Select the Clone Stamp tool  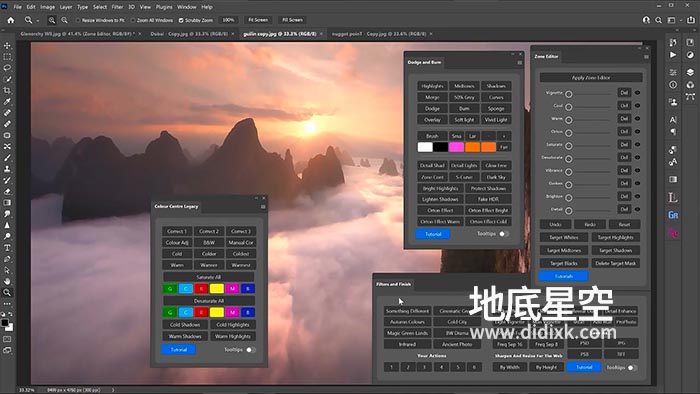coord(7,169)
